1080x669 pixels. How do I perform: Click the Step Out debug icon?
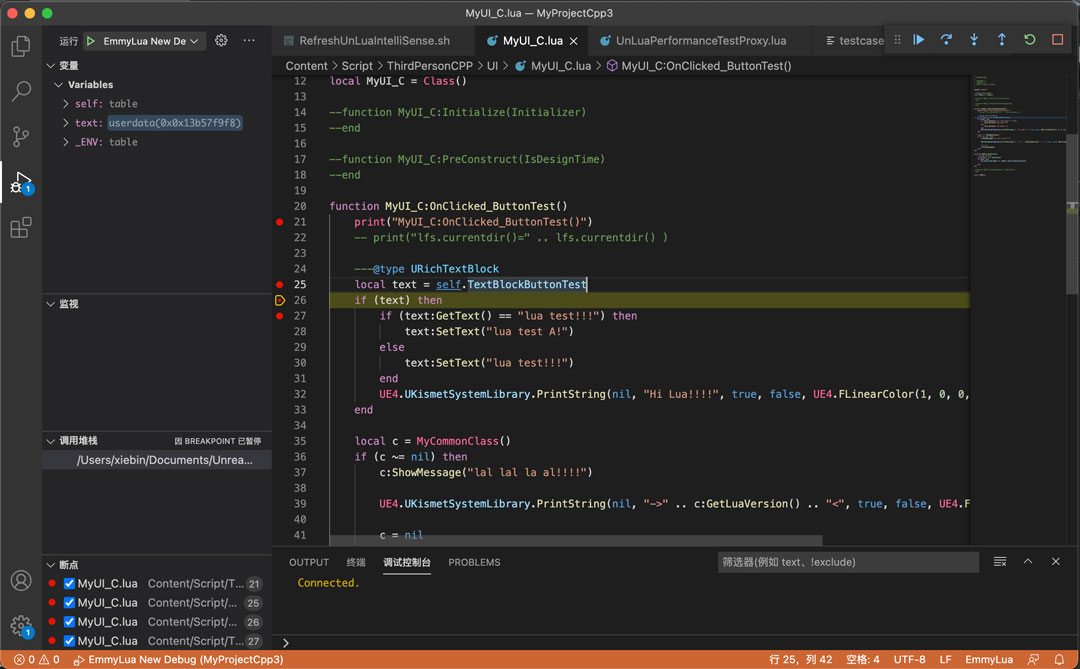coord(1001,39)
